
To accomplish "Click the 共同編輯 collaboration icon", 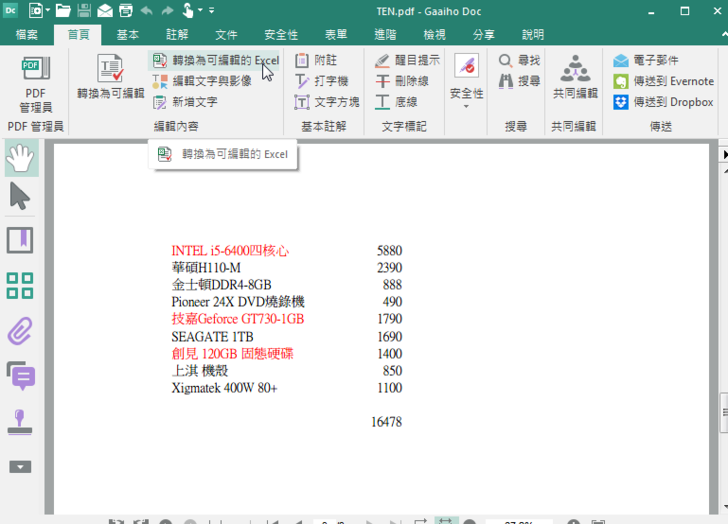I will point(574,79).
